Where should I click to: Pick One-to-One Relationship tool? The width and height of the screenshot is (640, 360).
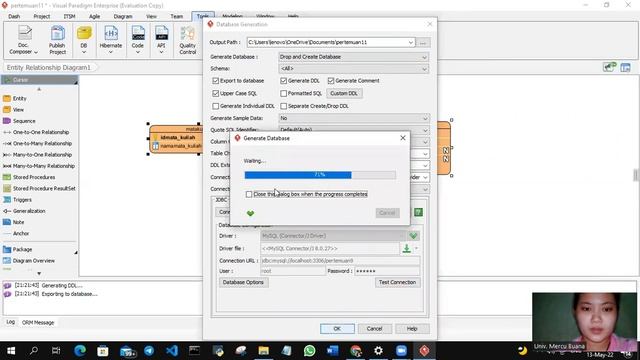point(40,132)
